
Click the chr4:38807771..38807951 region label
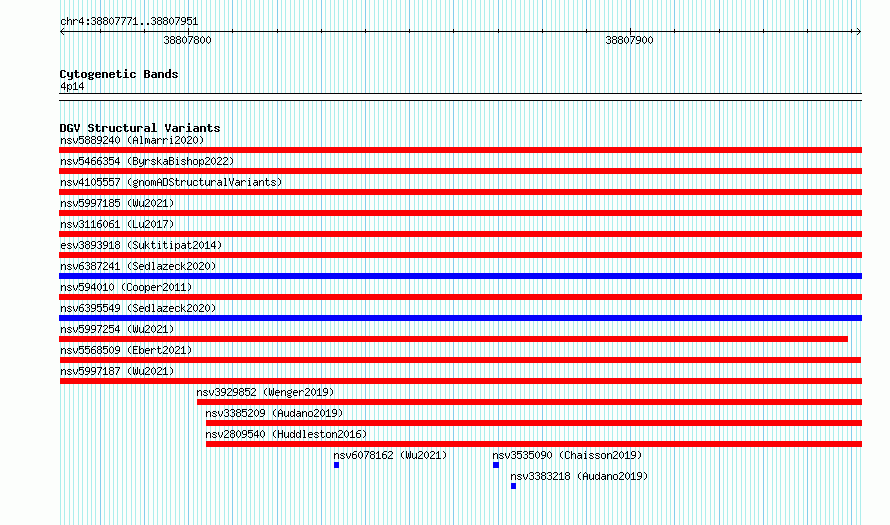[x=129, y=21]
